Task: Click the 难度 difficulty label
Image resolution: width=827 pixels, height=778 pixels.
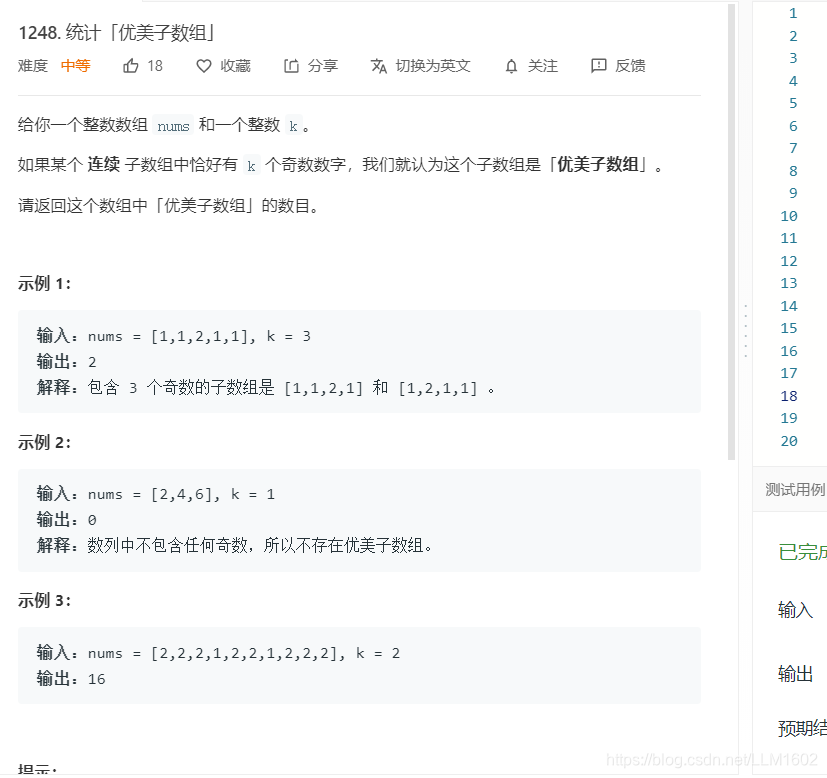Action: [x=33, y=66]
